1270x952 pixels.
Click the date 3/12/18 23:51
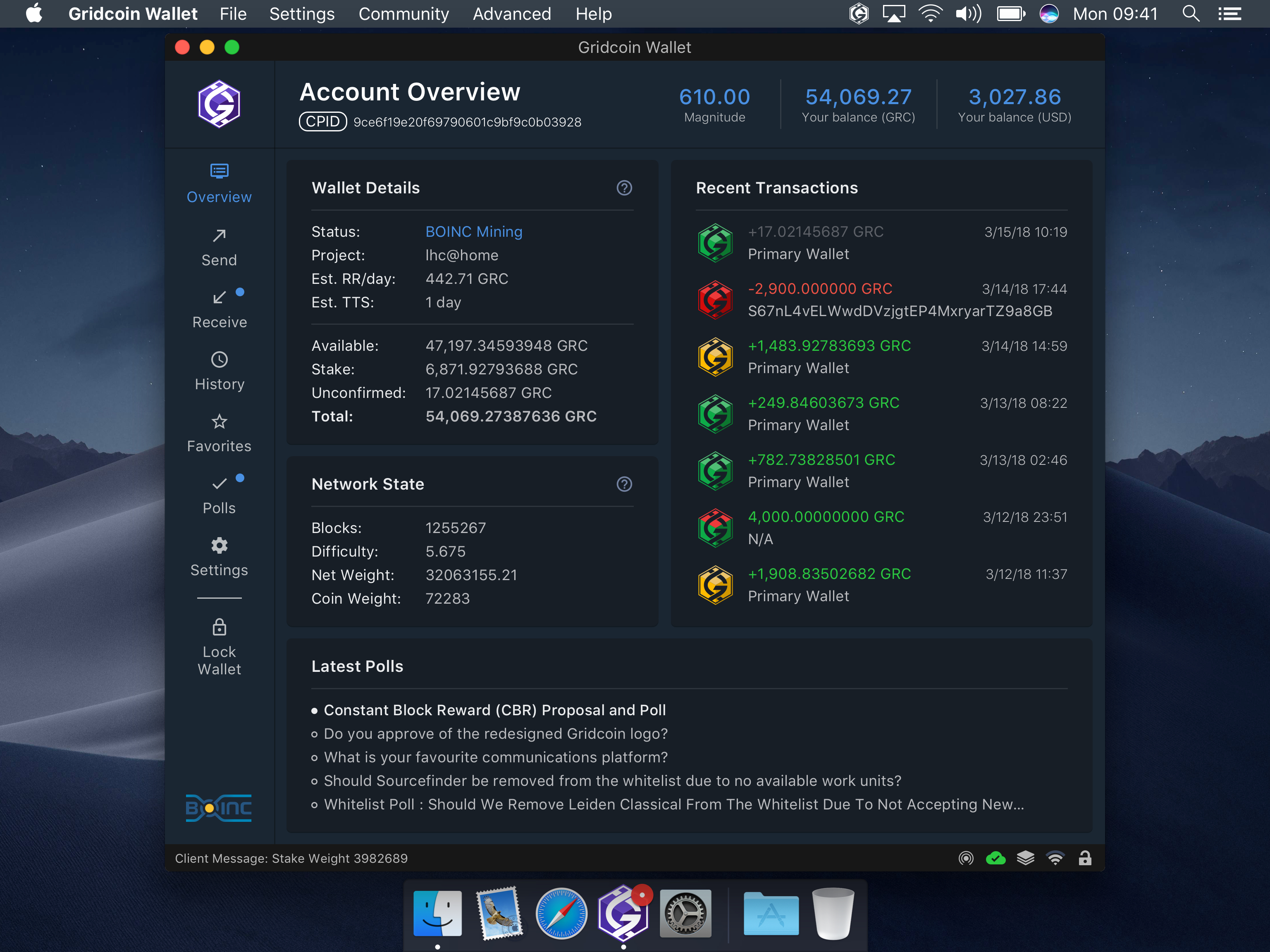tap(1025, 517)
